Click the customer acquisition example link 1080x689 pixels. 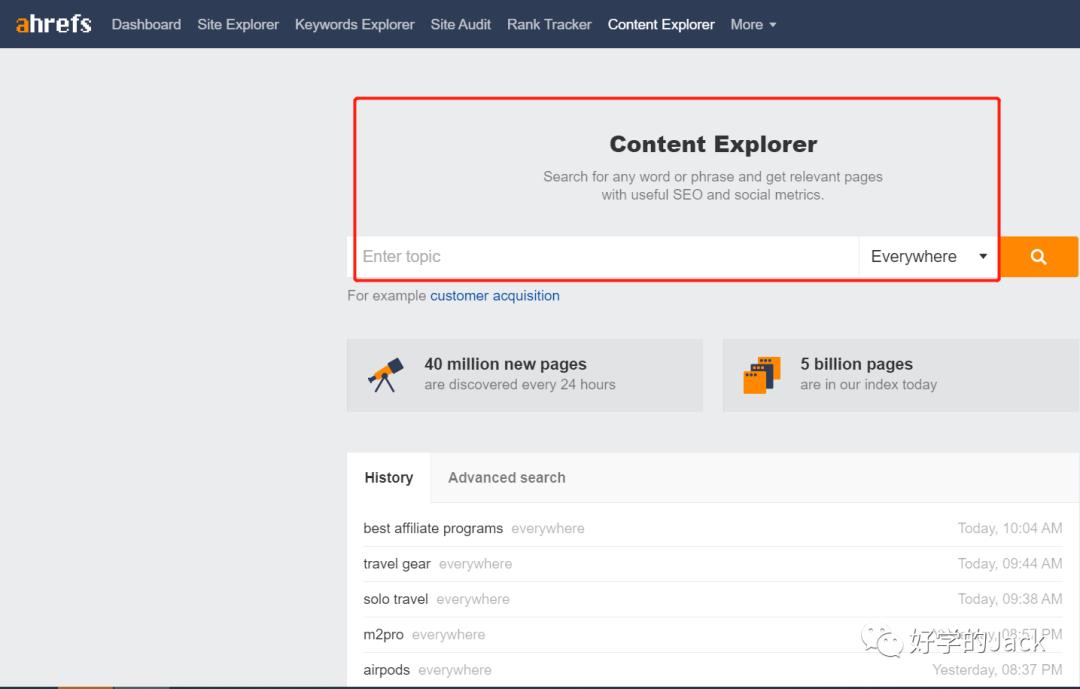coord(494,296)
